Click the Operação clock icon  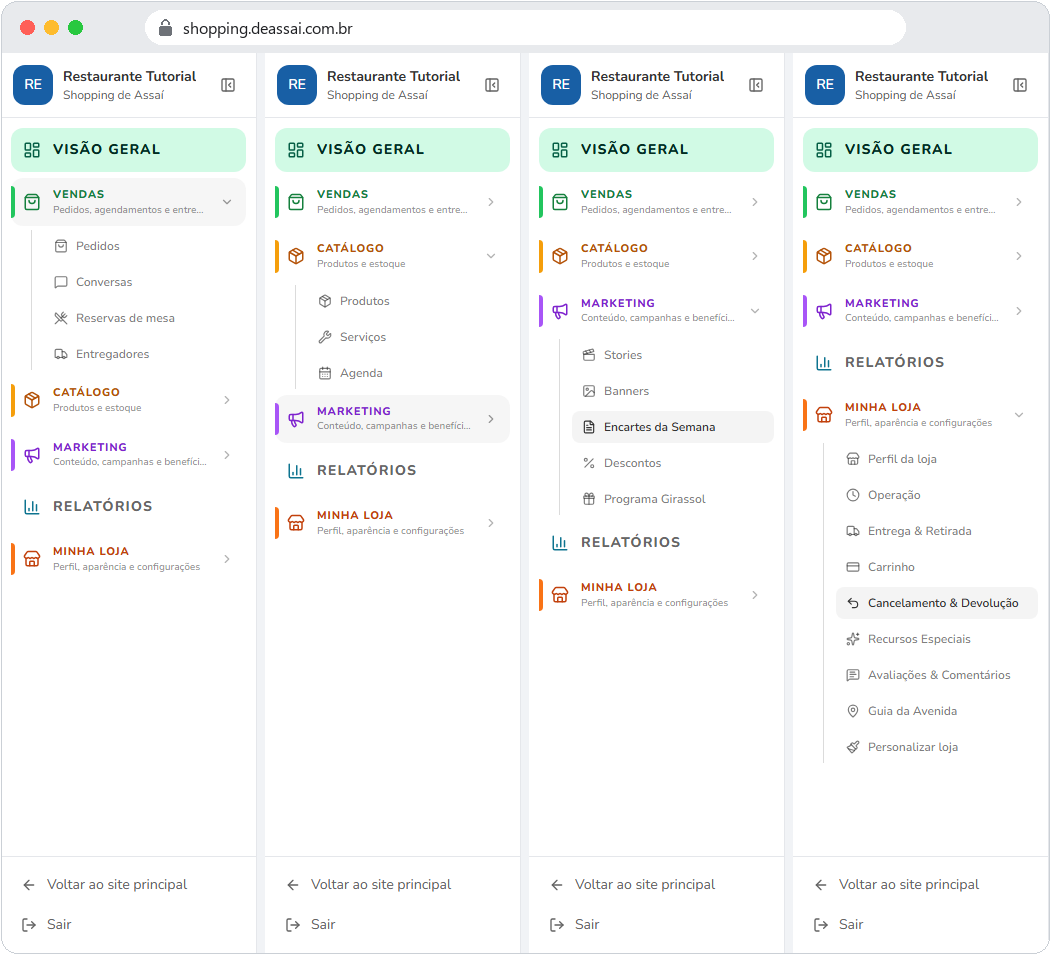[x=852, y=495]
